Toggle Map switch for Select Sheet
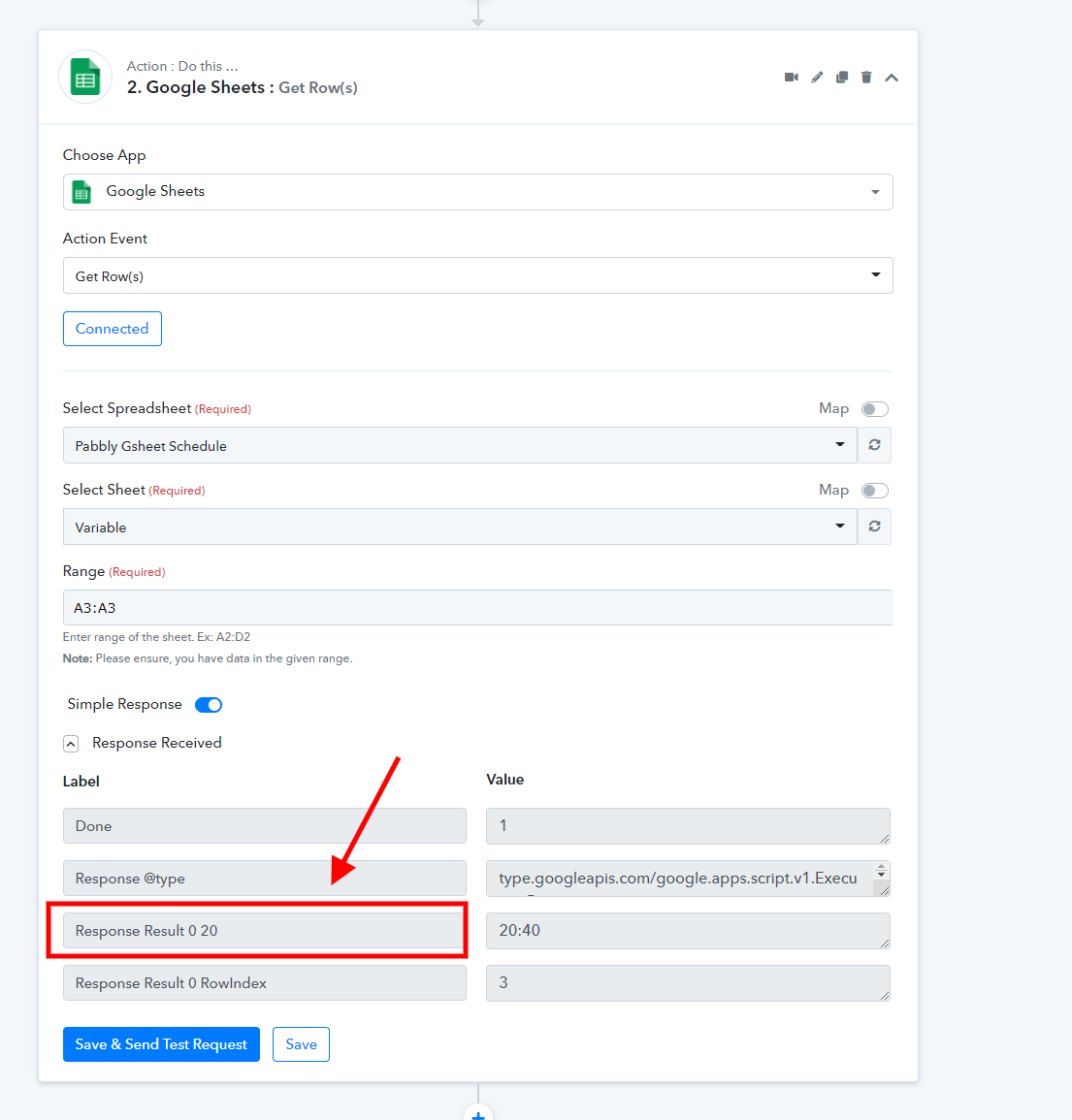This screenshot has height=1120, width=1072. click(x=875, y=490)
